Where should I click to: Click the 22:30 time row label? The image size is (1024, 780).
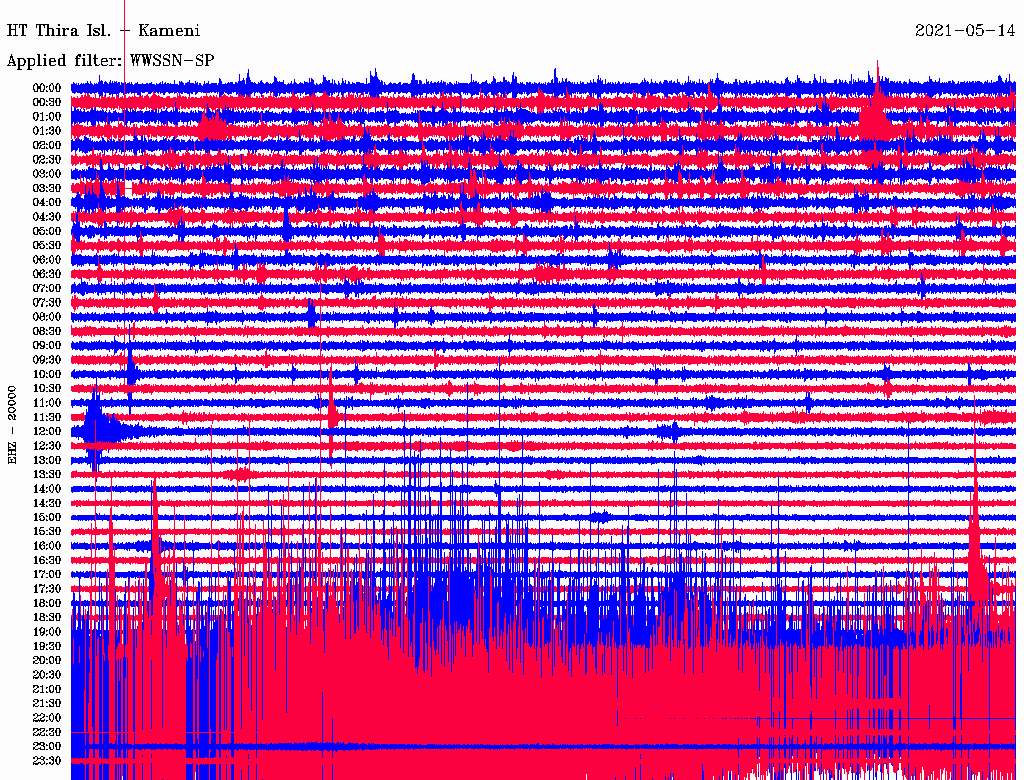pos(47,732)
